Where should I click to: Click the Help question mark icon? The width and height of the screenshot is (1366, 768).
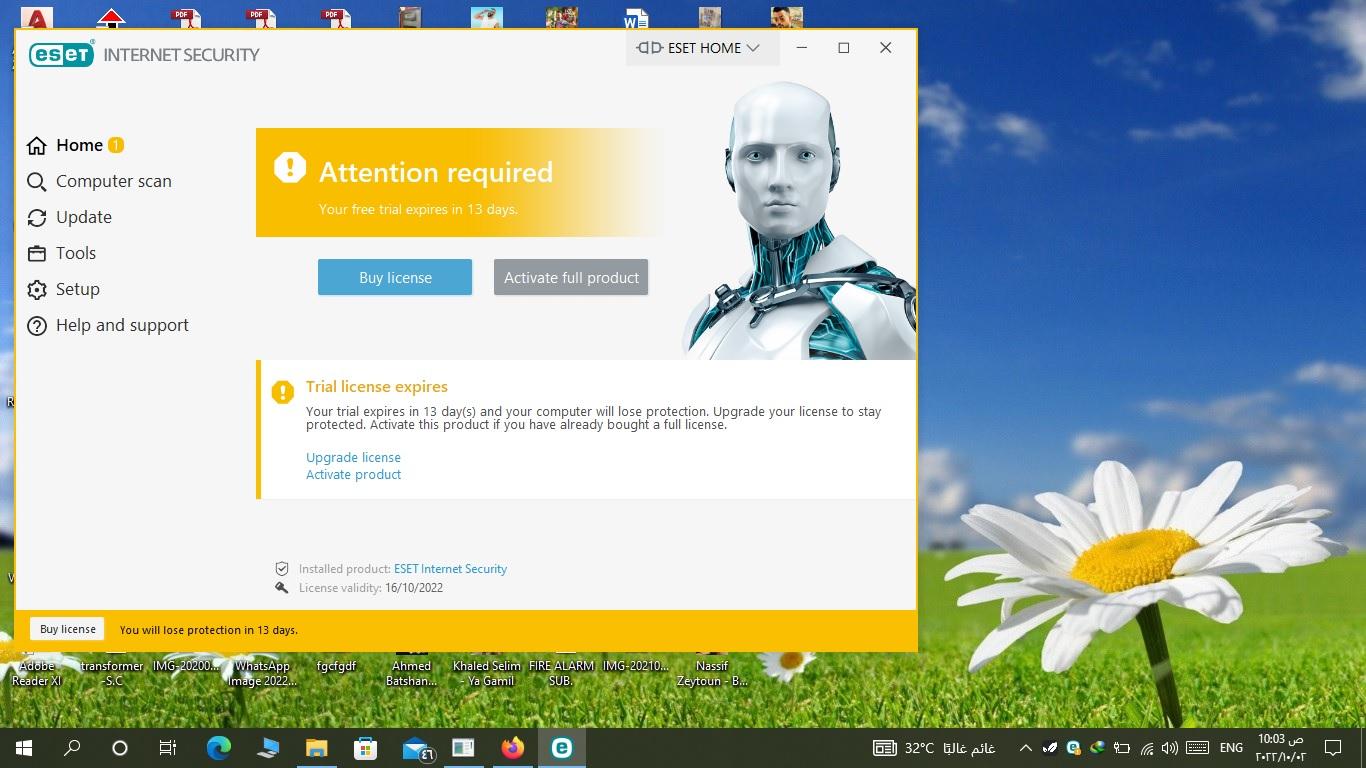pyautogui.click(x=37, y=326)
